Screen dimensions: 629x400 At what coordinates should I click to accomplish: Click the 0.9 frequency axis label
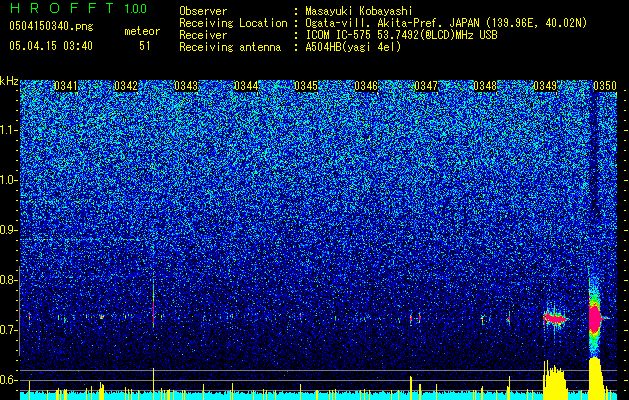pos(8,230)
